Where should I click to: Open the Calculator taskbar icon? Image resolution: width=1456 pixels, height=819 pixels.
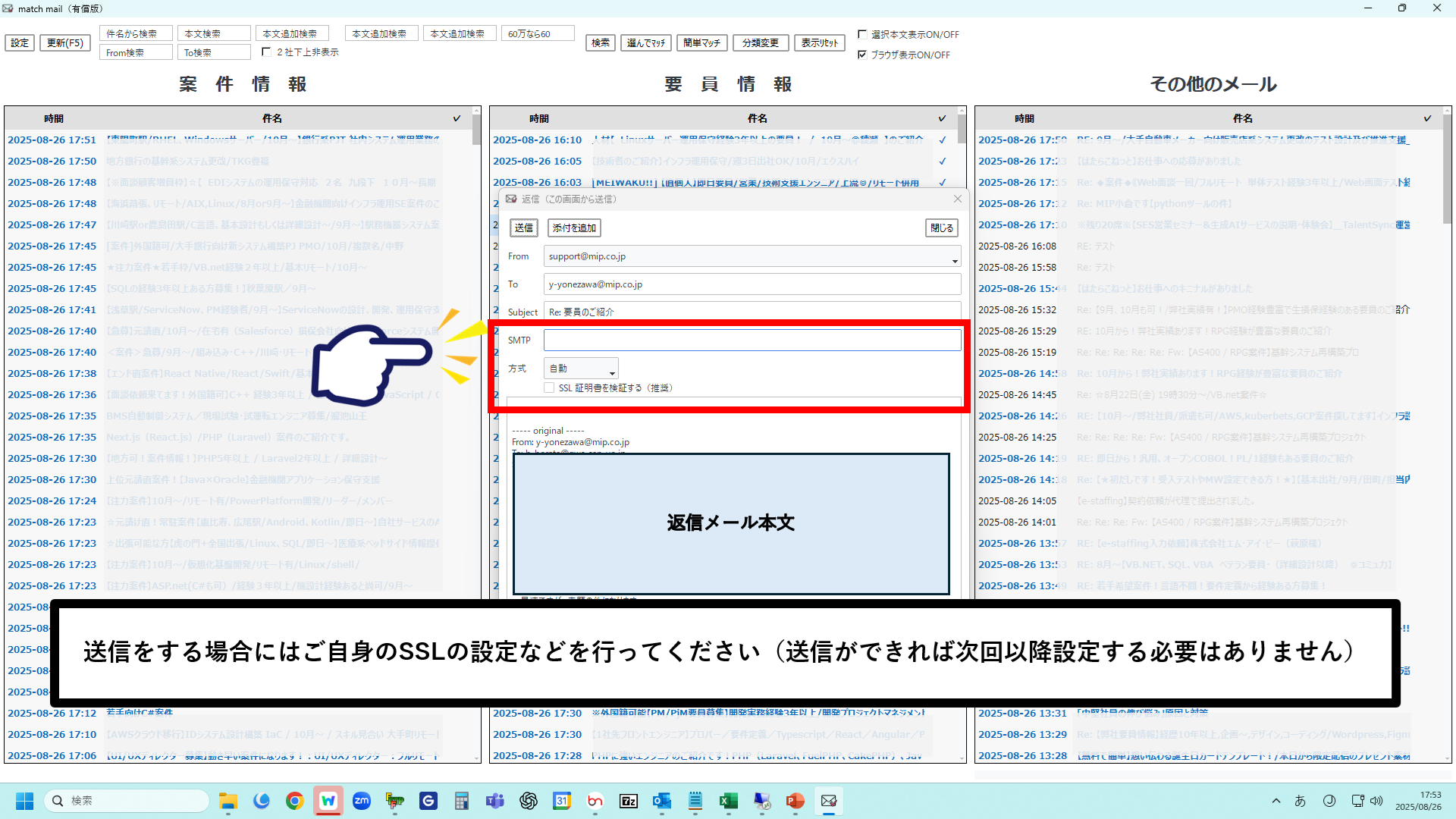pos(462,801)
